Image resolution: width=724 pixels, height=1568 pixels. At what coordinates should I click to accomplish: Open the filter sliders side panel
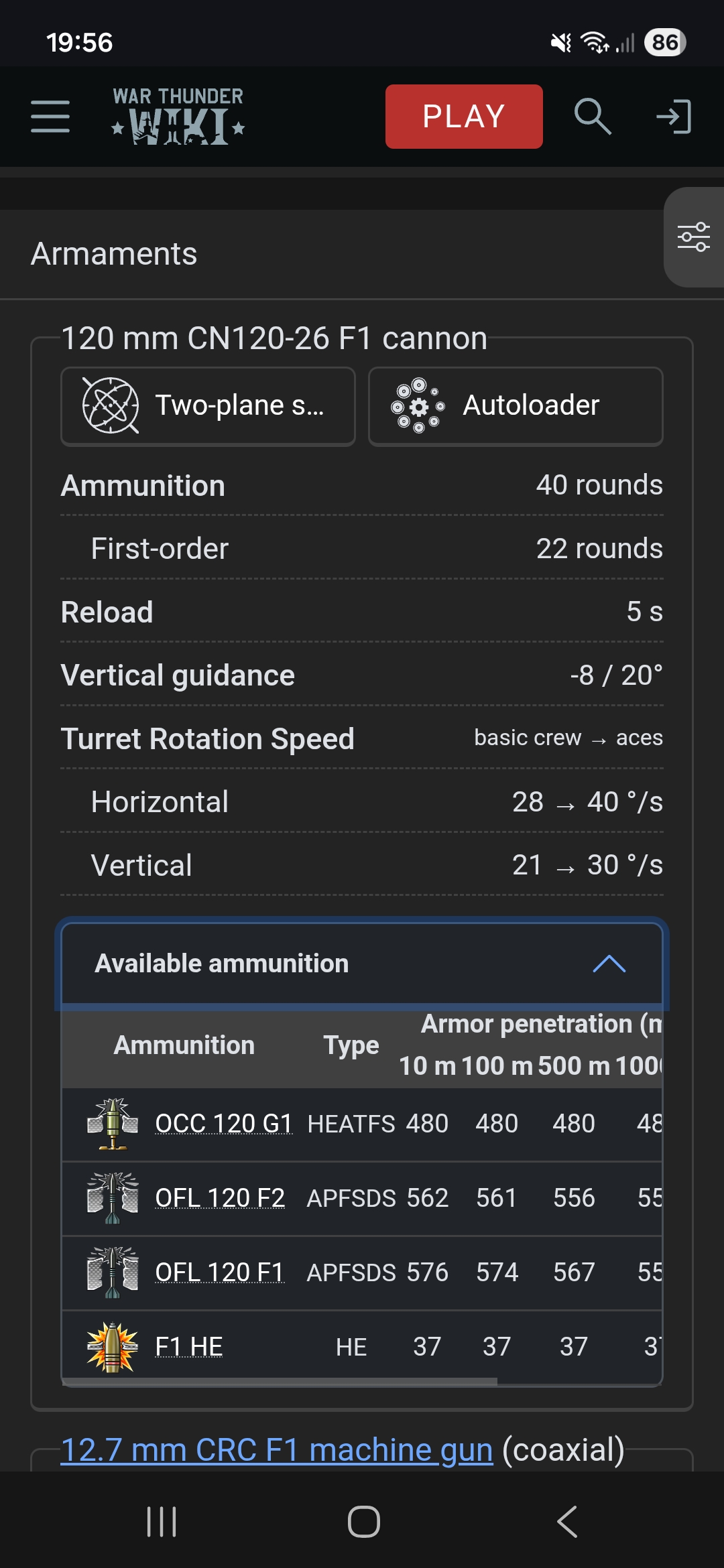(x=694, y=237)
